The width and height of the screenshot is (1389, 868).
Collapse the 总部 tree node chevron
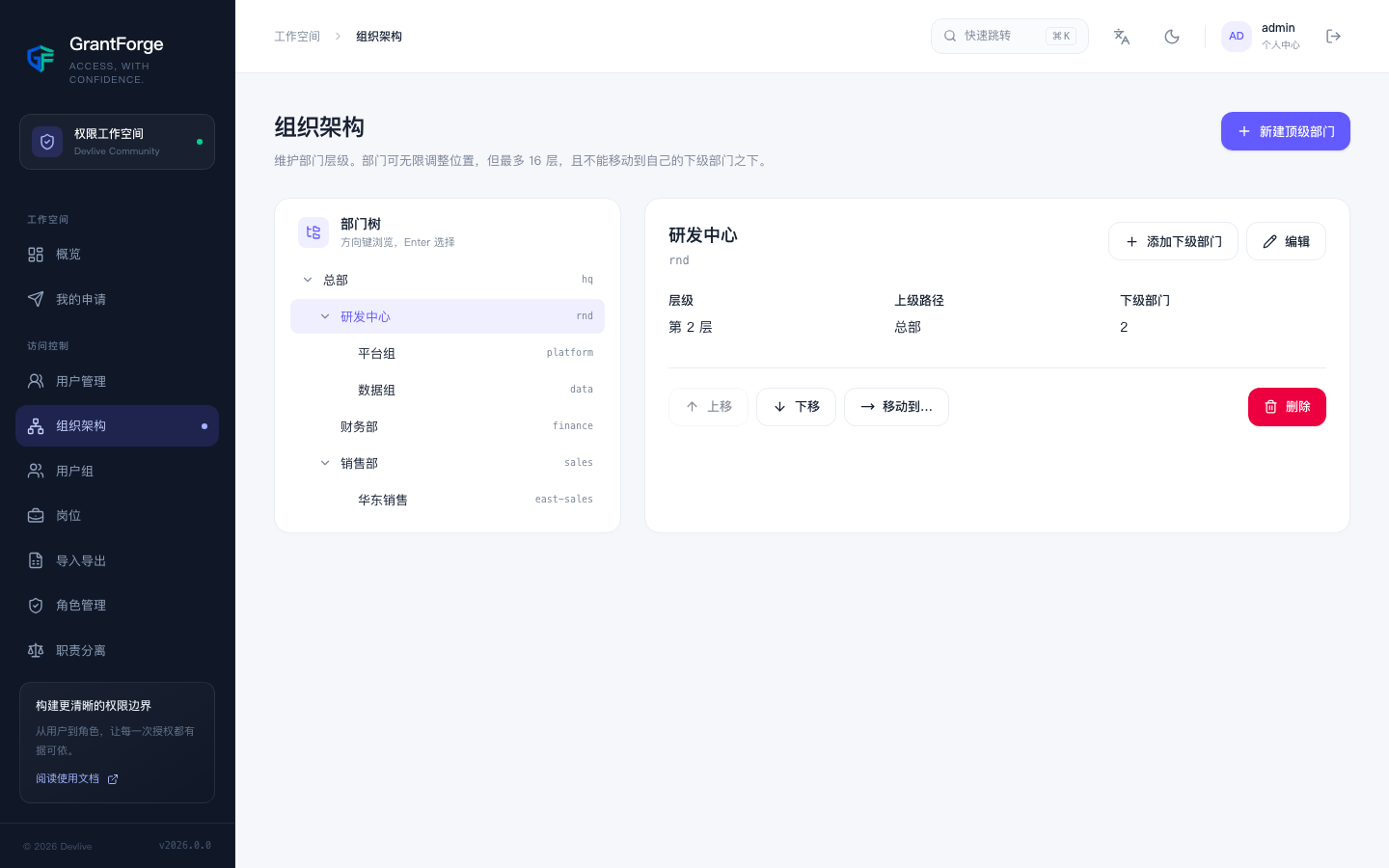(308, 280)
